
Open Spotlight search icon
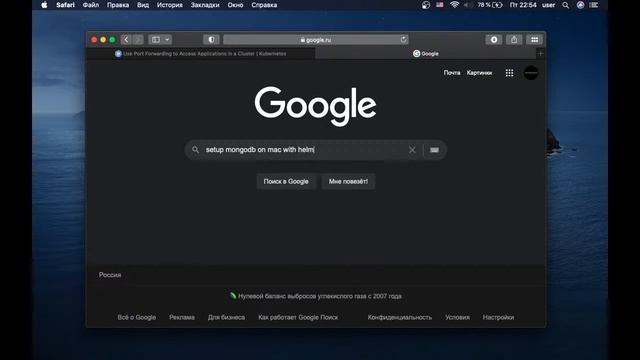coord(565,5)
